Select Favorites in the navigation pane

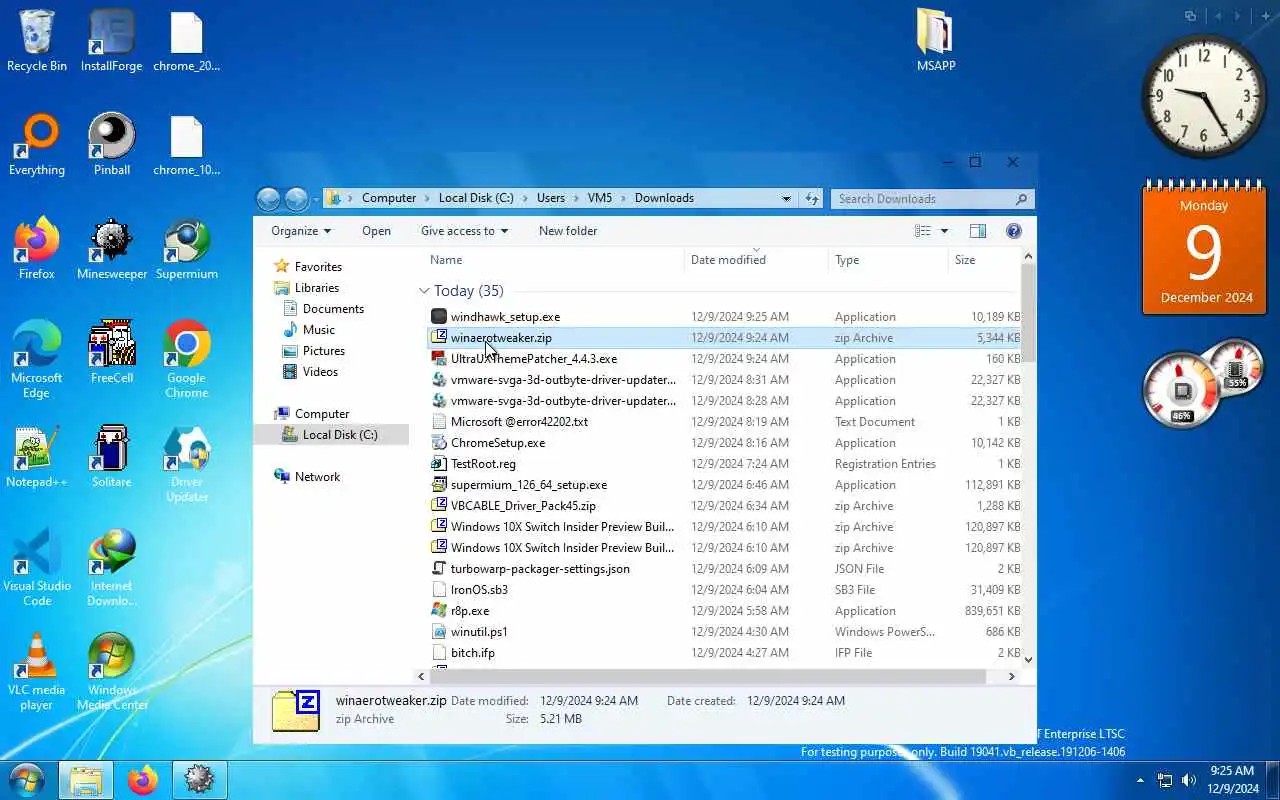click(318, 267)
